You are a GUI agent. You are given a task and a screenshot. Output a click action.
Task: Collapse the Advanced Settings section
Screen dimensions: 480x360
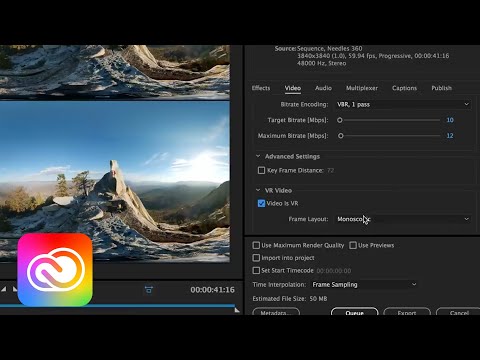pyautogui.click(x=258, y=156)
